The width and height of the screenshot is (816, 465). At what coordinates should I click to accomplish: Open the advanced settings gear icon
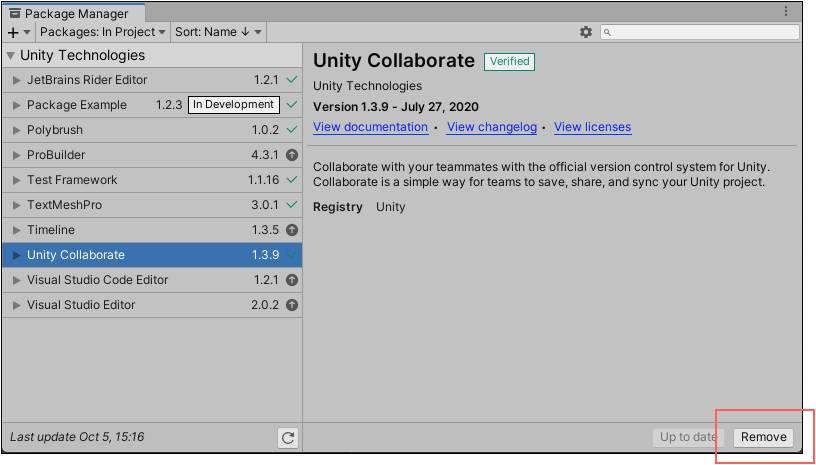click(586, 32)
